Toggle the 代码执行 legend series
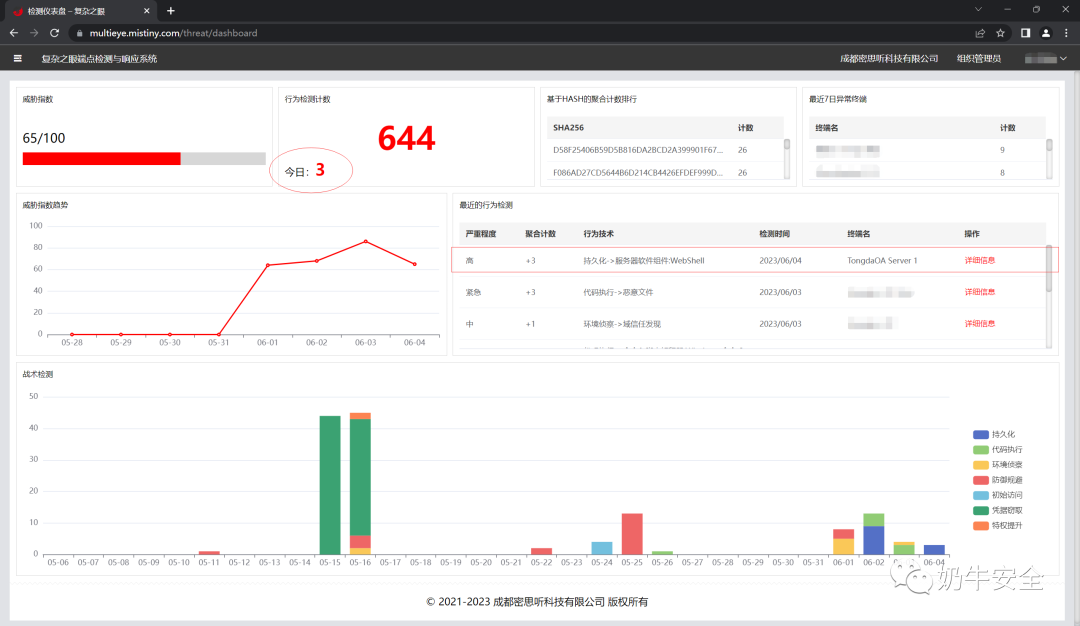Screen dimensions: 1080x626 997,450
